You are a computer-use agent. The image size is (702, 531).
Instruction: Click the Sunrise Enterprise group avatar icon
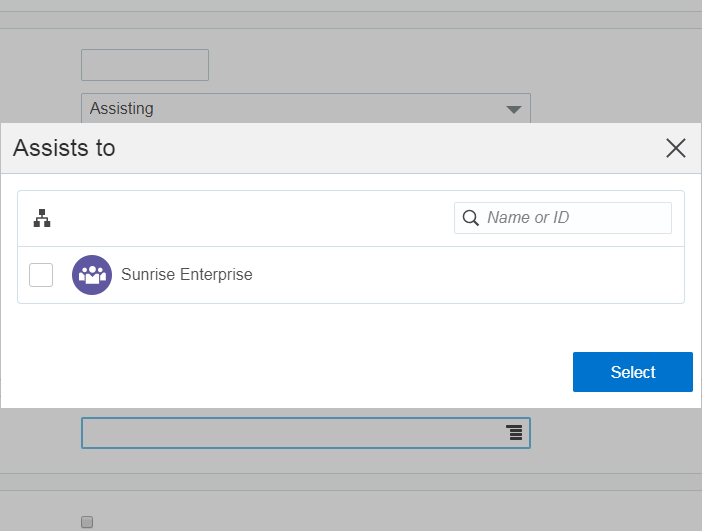92,275
